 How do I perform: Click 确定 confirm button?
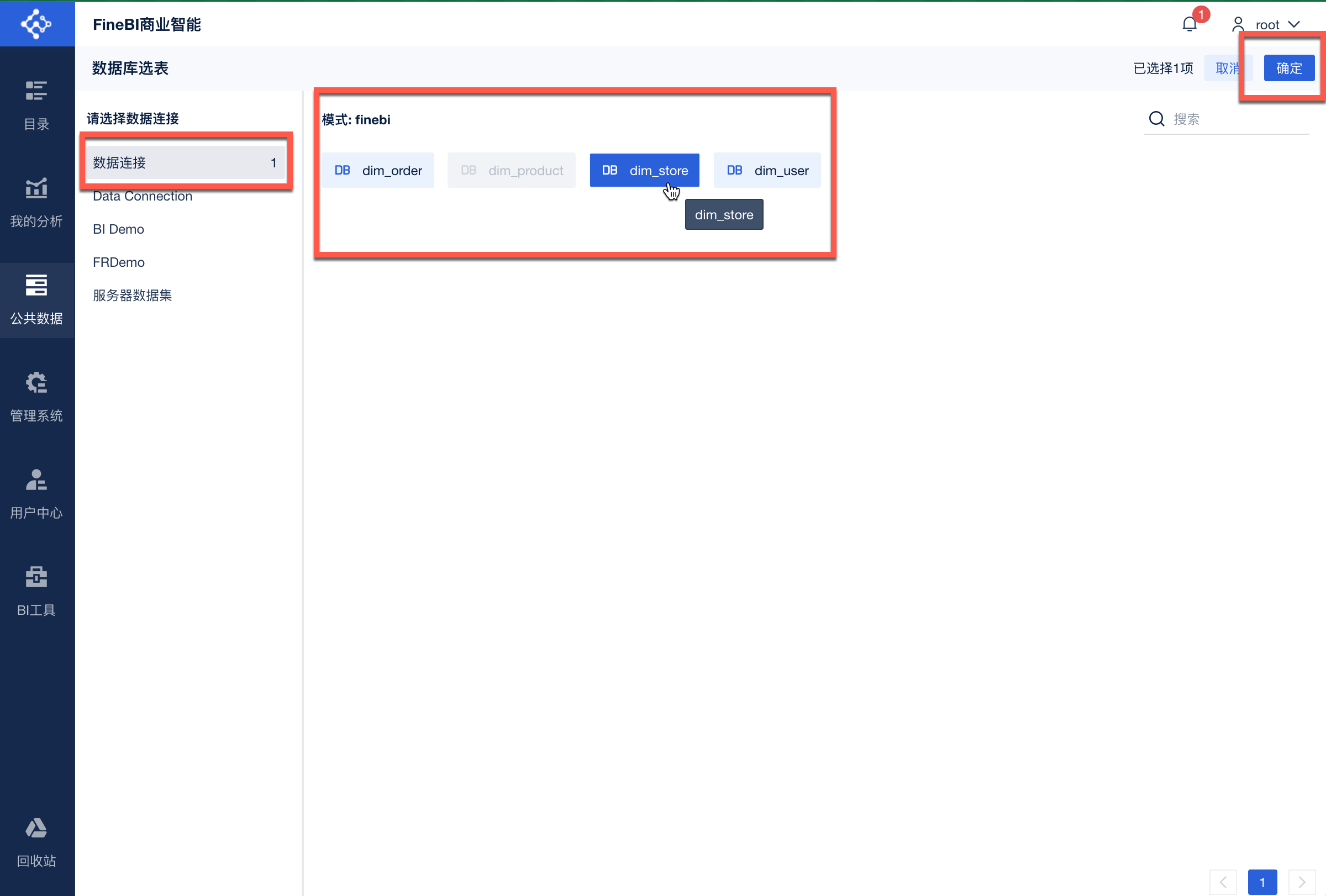tap(1288, 68)
